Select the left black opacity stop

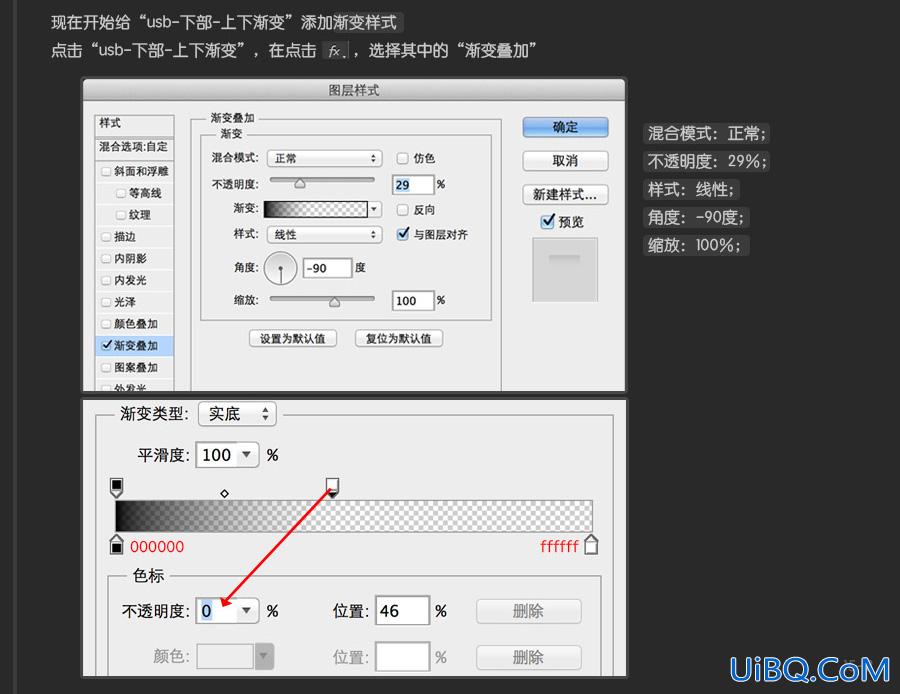click(117, 487)
